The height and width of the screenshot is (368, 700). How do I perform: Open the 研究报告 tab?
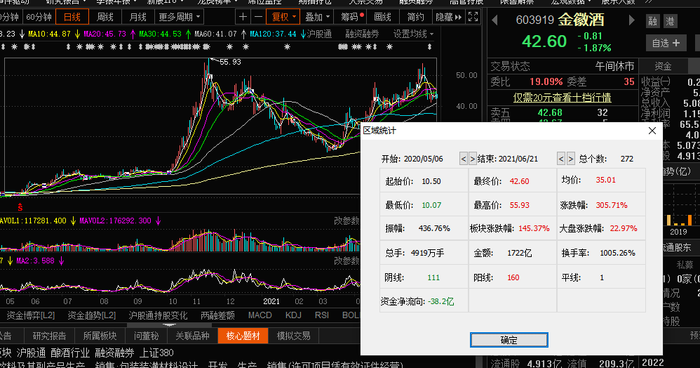50,336
